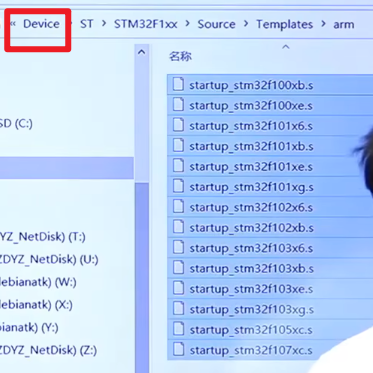Select file name startup_stm32f103xg.s
The width and height of the screenshot is (373, 373).
251,310
